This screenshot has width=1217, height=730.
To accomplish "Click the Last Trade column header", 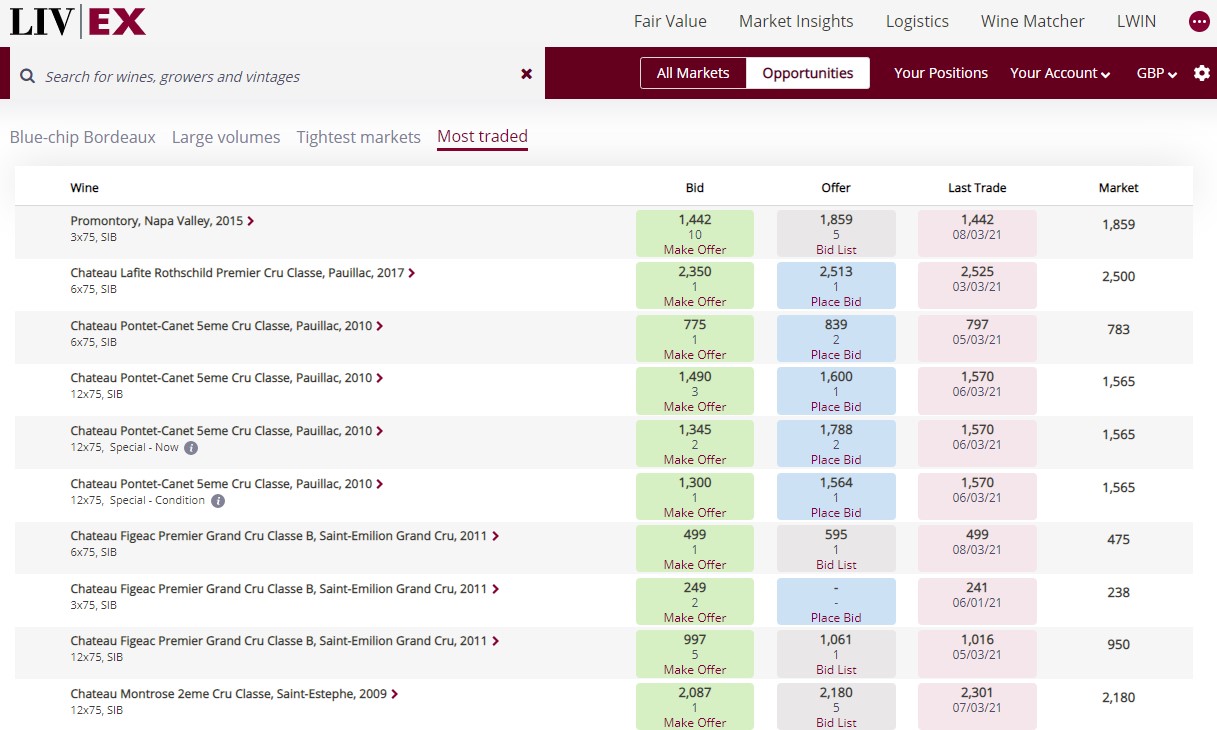I will [977, 188].
